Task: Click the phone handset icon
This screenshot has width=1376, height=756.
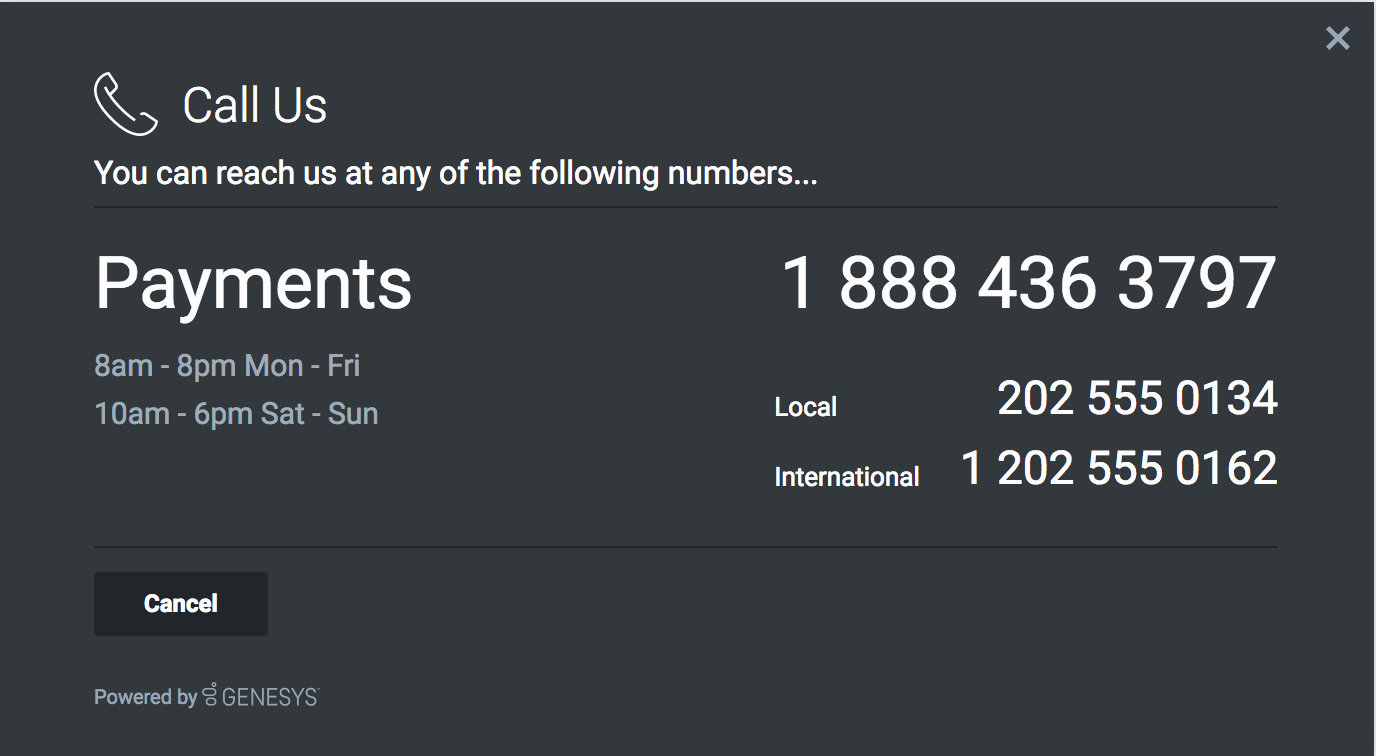Action: click(126, 104)
